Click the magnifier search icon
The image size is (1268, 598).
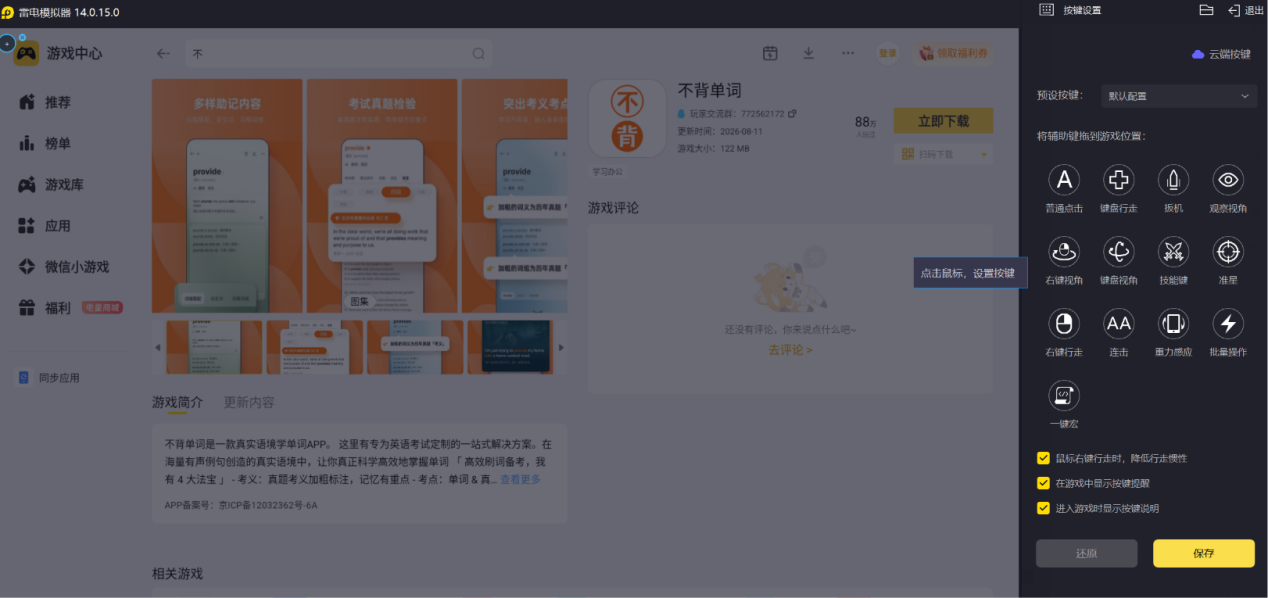click(x=479, y=54)
